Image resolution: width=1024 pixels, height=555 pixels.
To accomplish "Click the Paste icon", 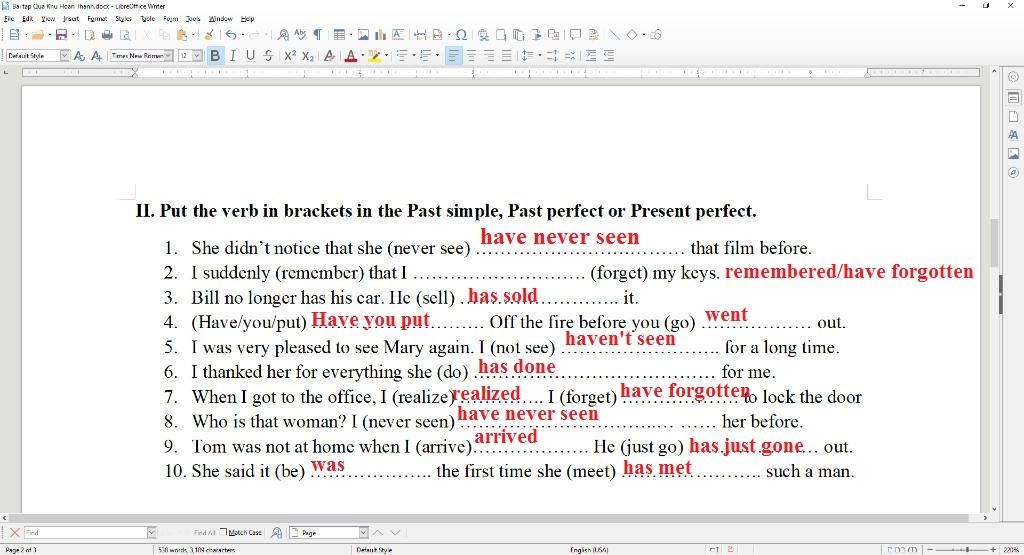I will point(182,35).
